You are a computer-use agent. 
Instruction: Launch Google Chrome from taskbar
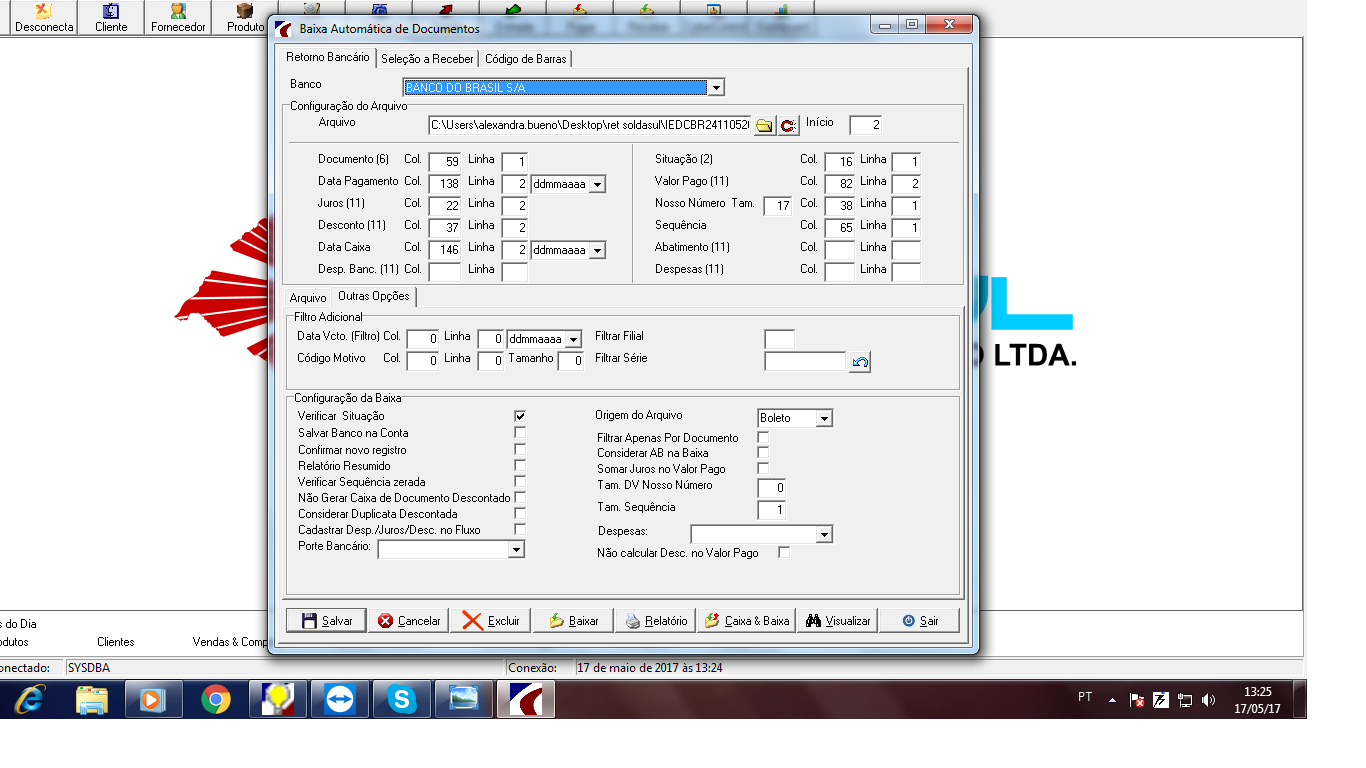pyautogui.click(x=216, y=699)
